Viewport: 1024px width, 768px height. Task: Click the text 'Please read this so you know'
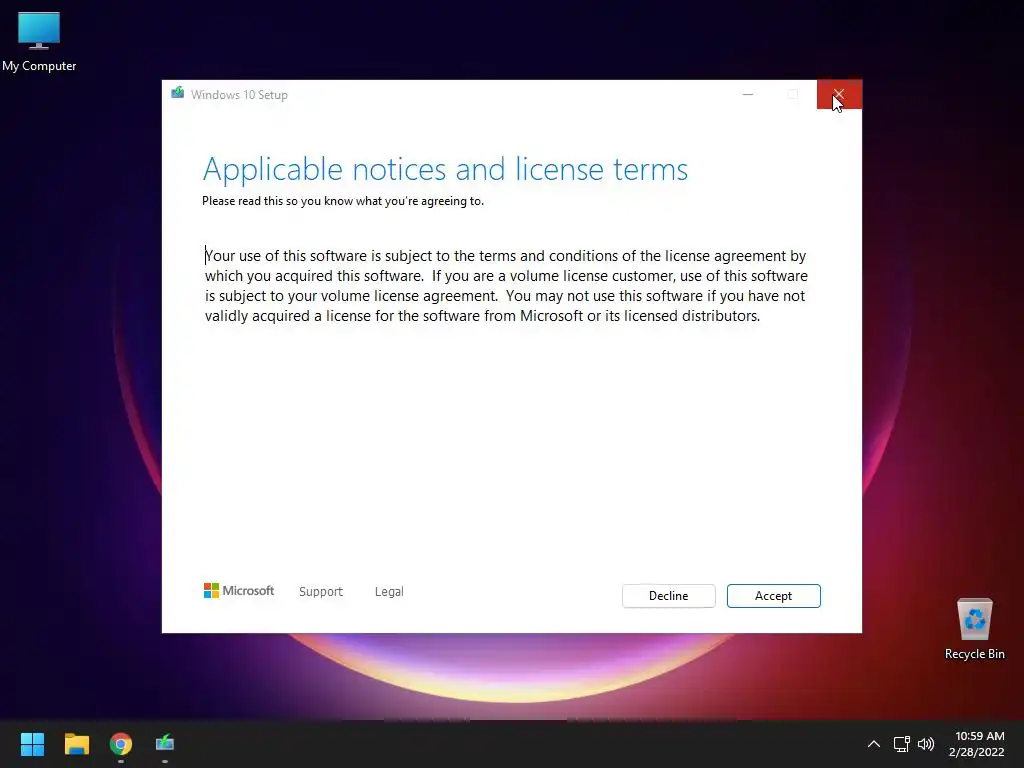coord(278,201)
